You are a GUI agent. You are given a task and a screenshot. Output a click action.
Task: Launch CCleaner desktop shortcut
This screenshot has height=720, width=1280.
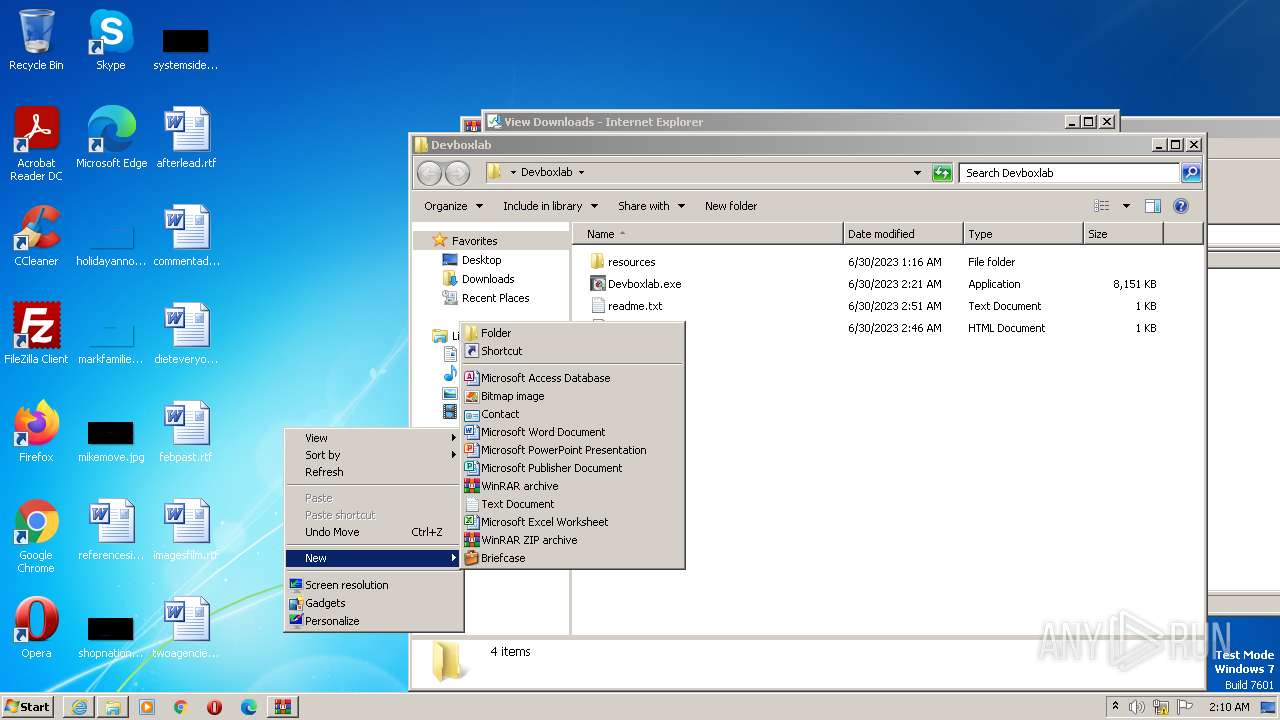tap(36, 236)
